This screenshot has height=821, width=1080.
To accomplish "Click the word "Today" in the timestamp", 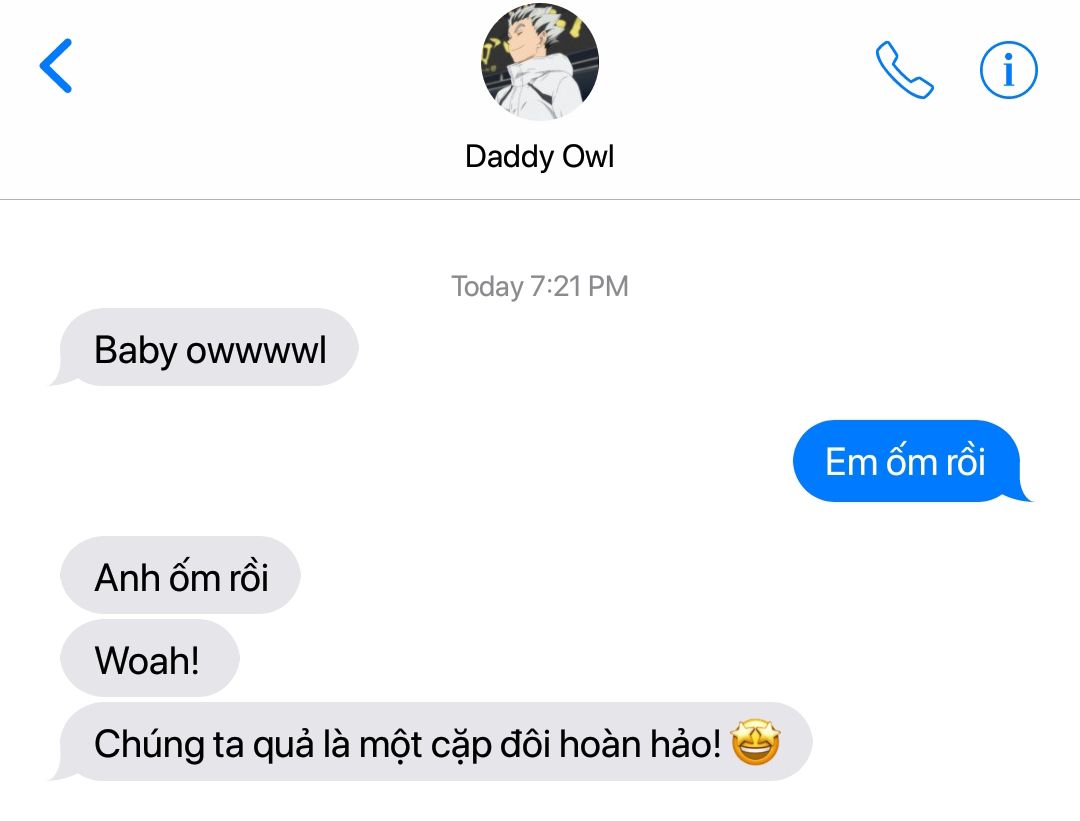I will click(x=487, y=287).
